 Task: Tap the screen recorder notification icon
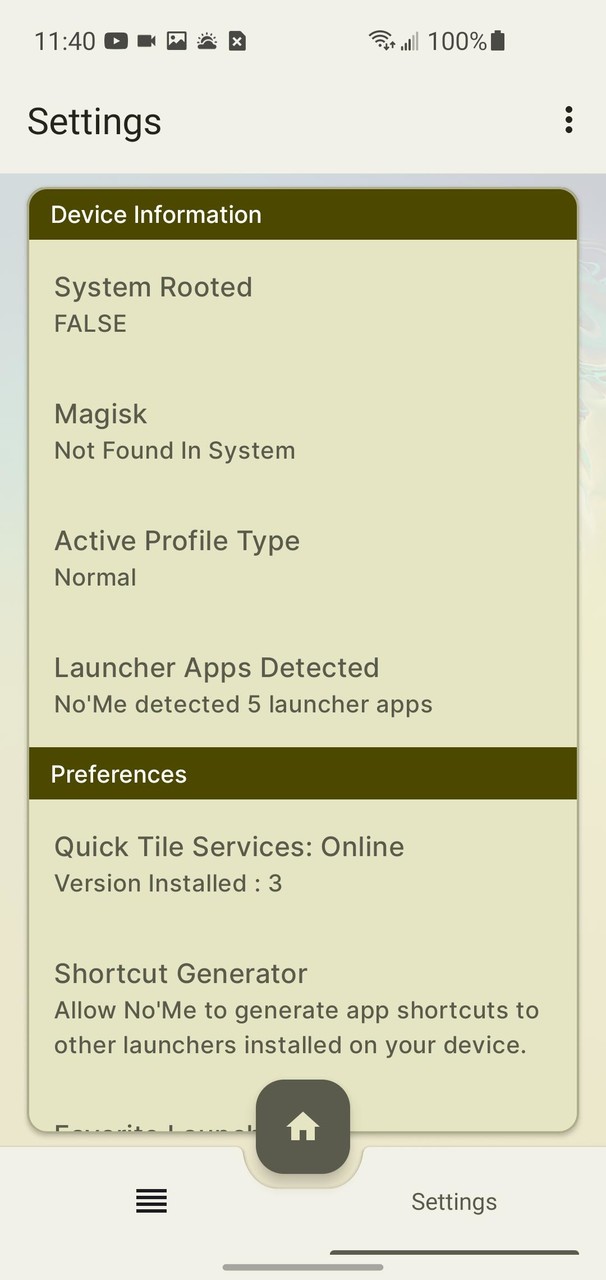tap(146, 41)
